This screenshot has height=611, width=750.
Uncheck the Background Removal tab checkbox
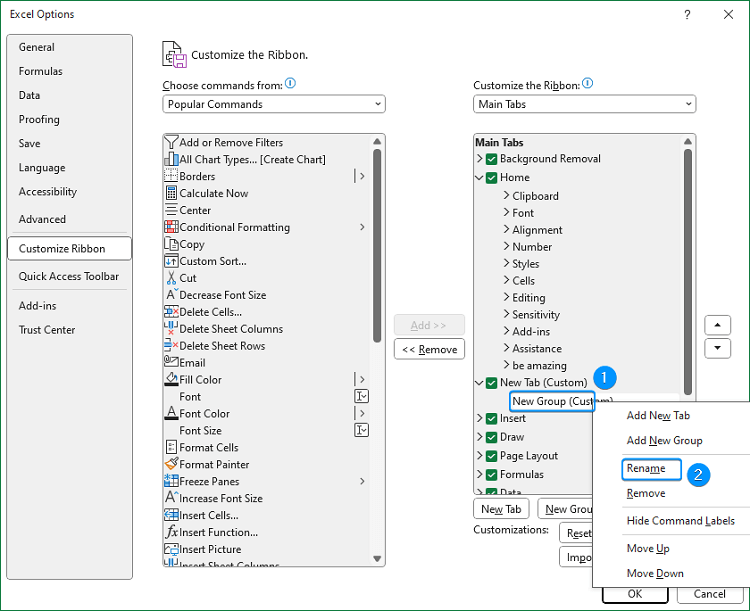tap(491, 159)
